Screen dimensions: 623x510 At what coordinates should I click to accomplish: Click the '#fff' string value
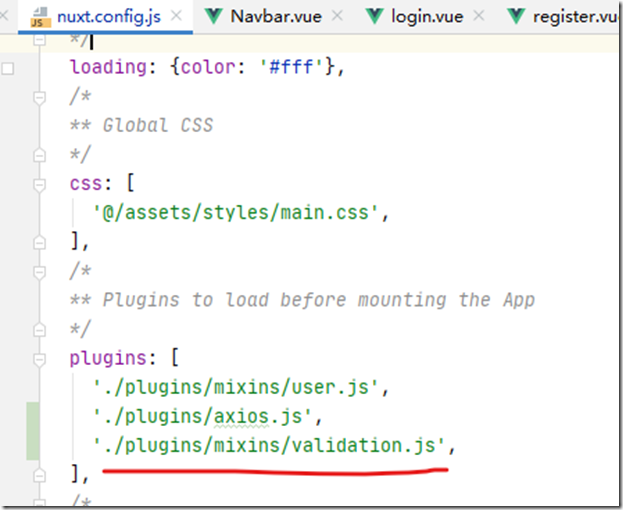click(291, 67)
